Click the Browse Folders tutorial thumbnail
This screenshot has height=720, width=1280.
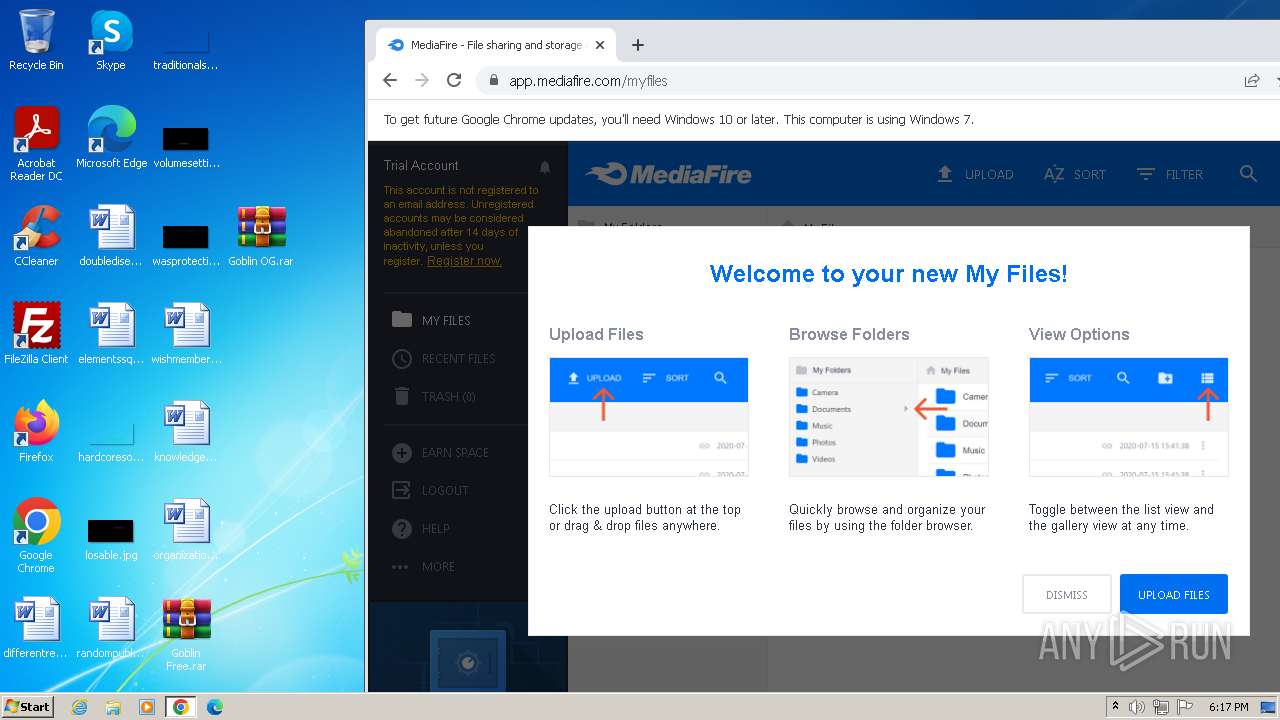point(888,417)
